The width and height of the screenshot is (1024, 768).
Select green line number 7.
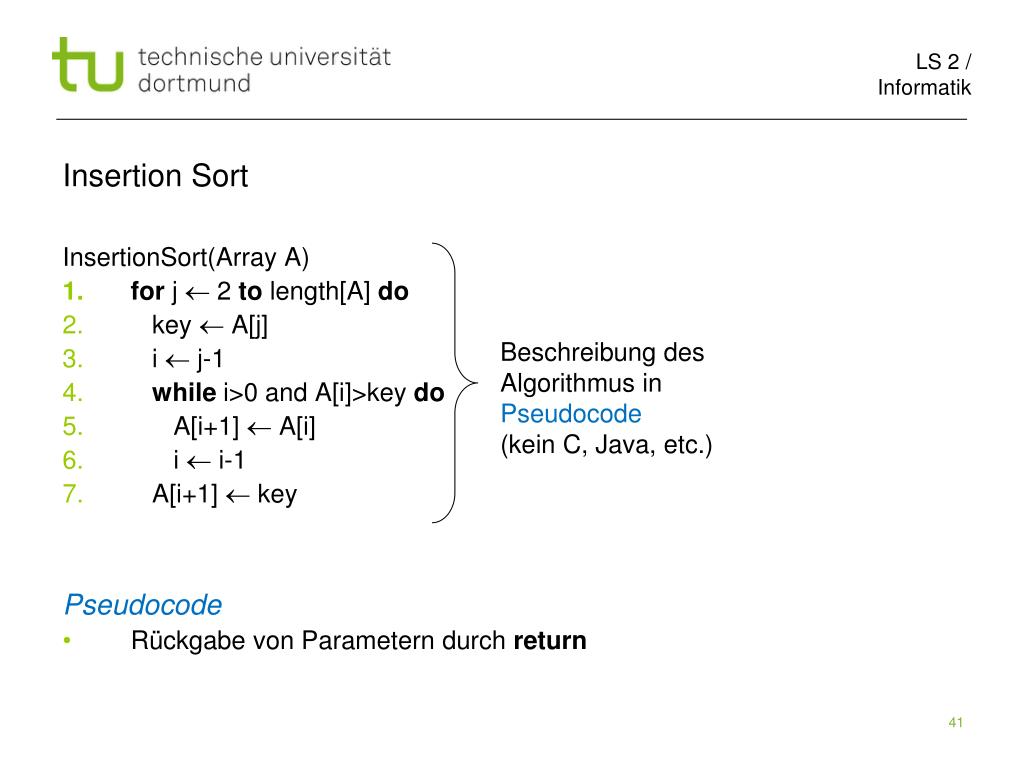coord(72,494)
